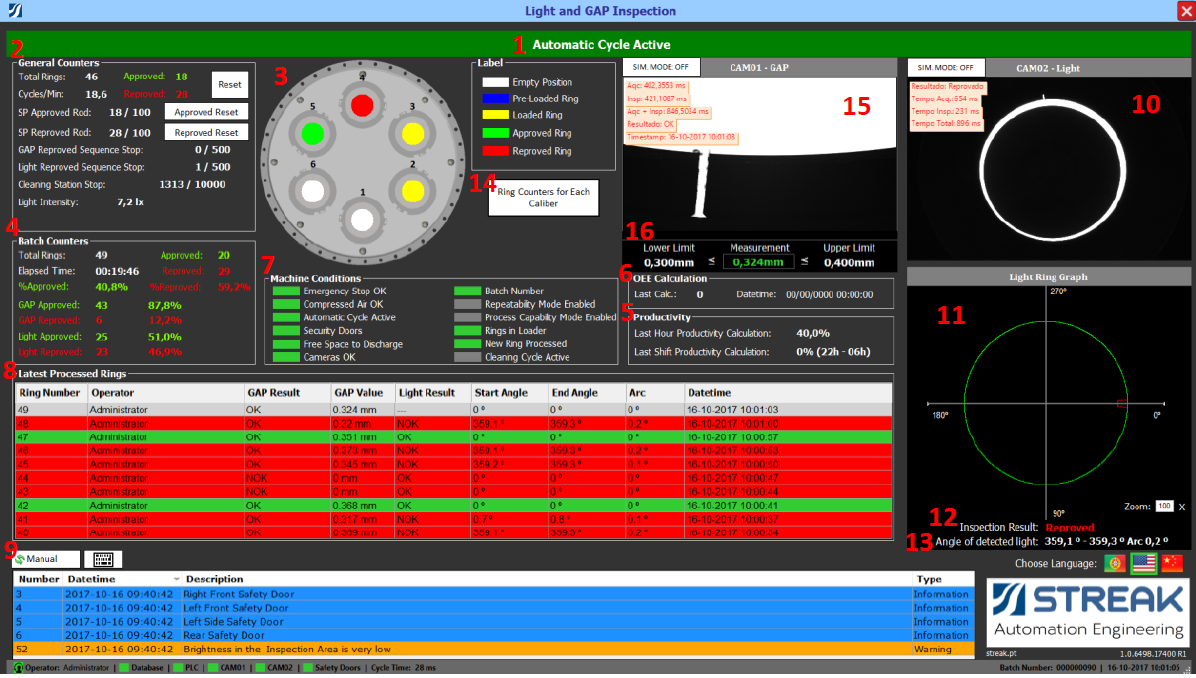Select the American flag language icon
1196x678 pixels.
(x=1143, y=564)
